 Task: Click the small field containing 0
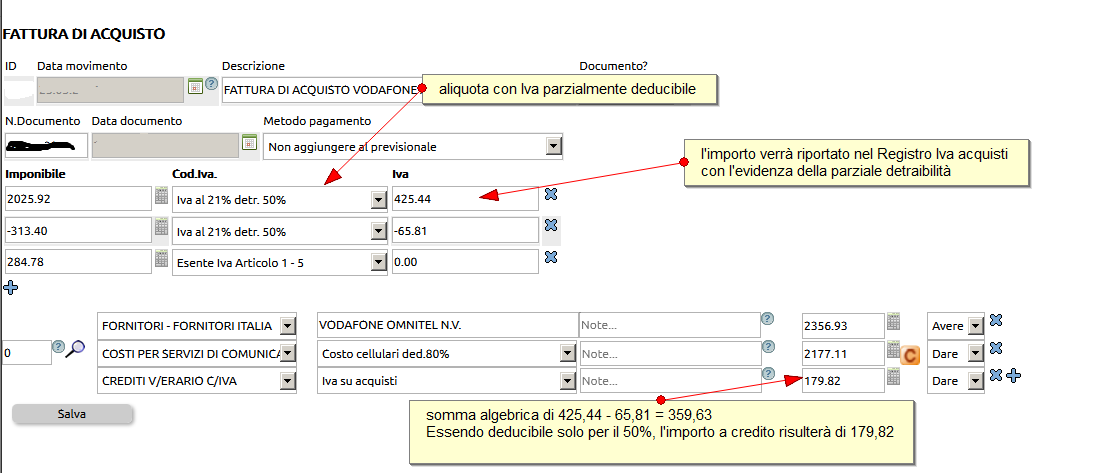(x=27, y=352)
